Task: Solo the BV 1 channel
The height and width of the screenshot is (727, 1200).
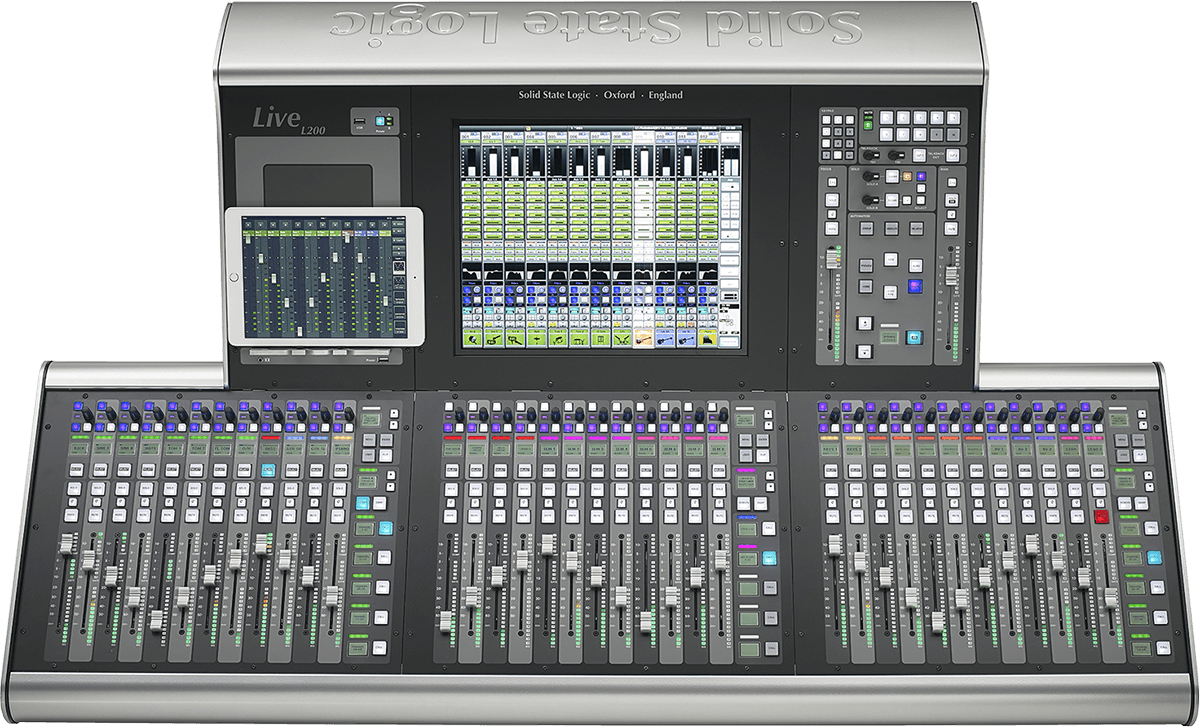Action: point(1001,490)
